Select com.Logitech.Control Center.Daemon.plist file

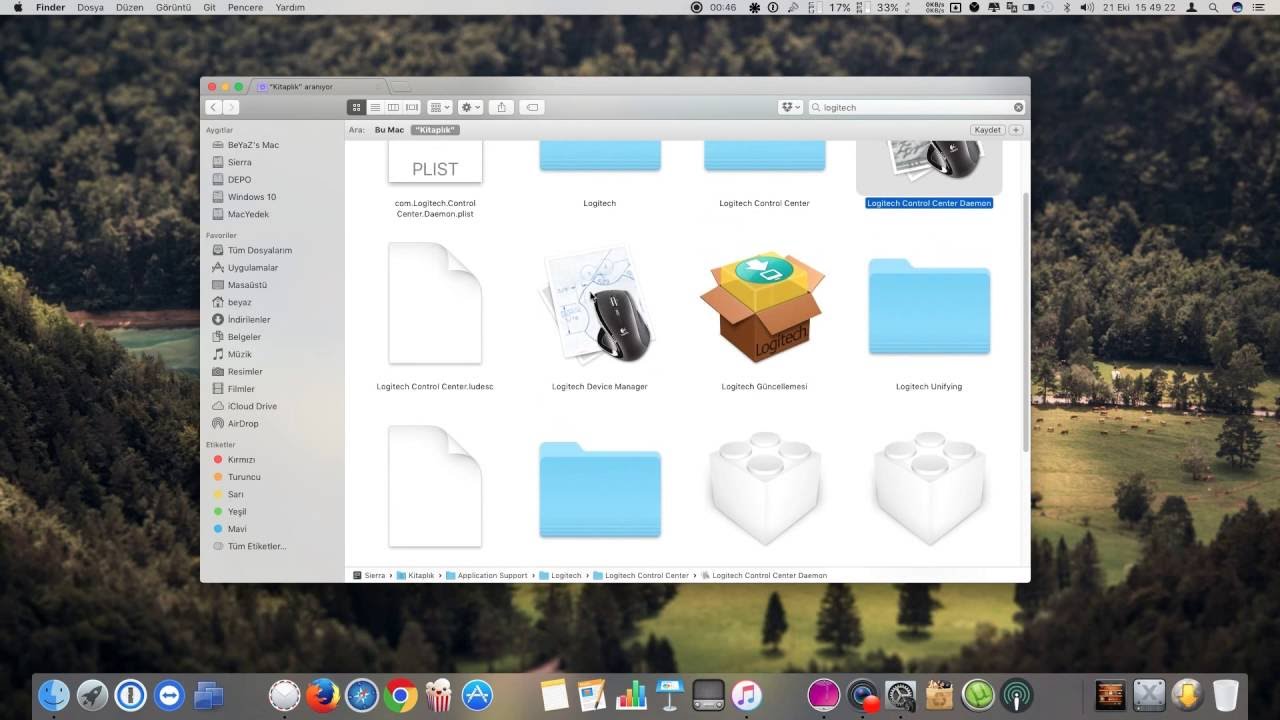pos(435,161)
